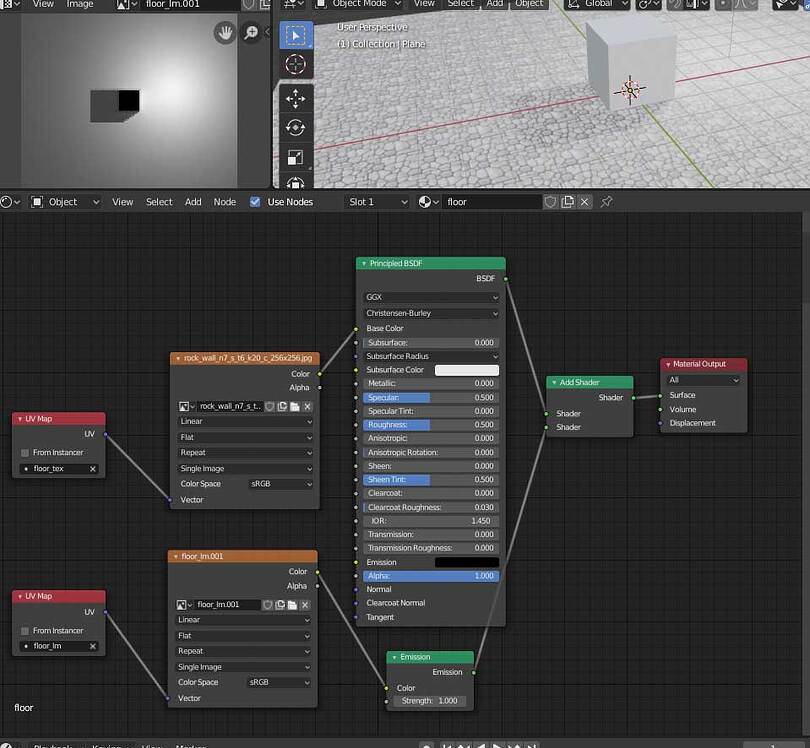
Task: Click the floor_lm.001 image name in image editor
Action: [191, 4]
